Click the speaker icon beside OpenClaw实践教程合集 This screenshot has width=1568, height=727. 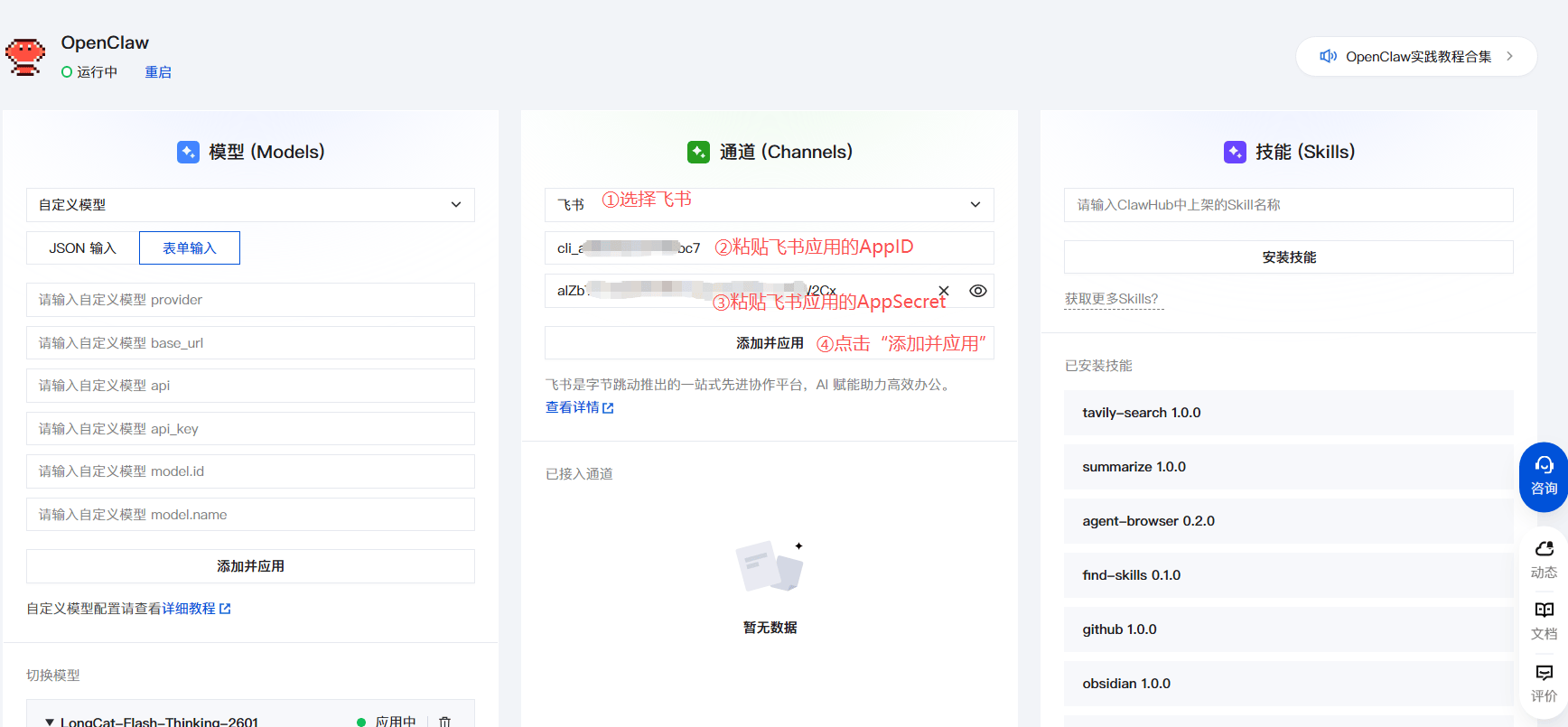coord(1328,56)
